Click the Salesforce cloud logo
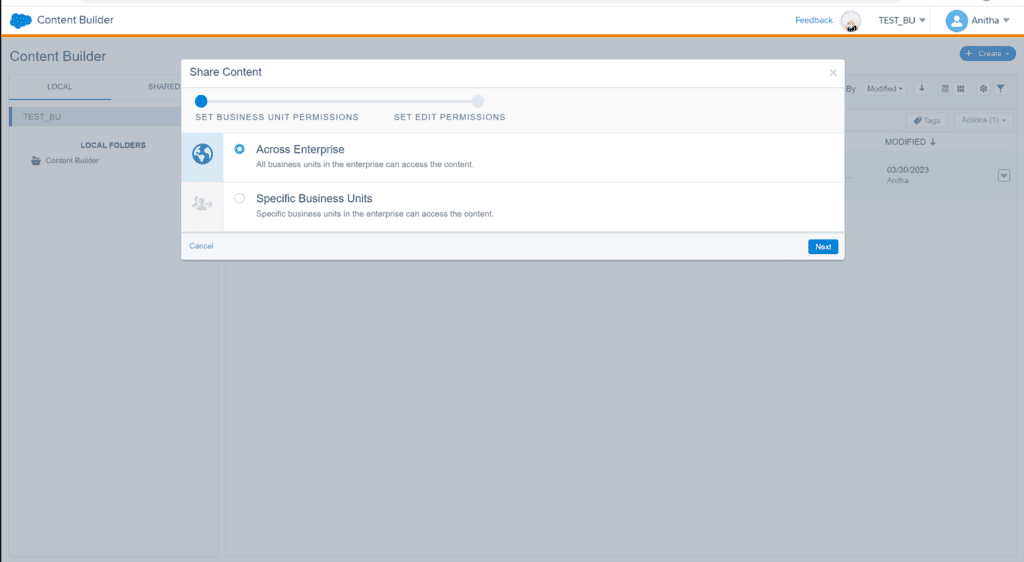Screen dimensions: 1024x562 20,20
